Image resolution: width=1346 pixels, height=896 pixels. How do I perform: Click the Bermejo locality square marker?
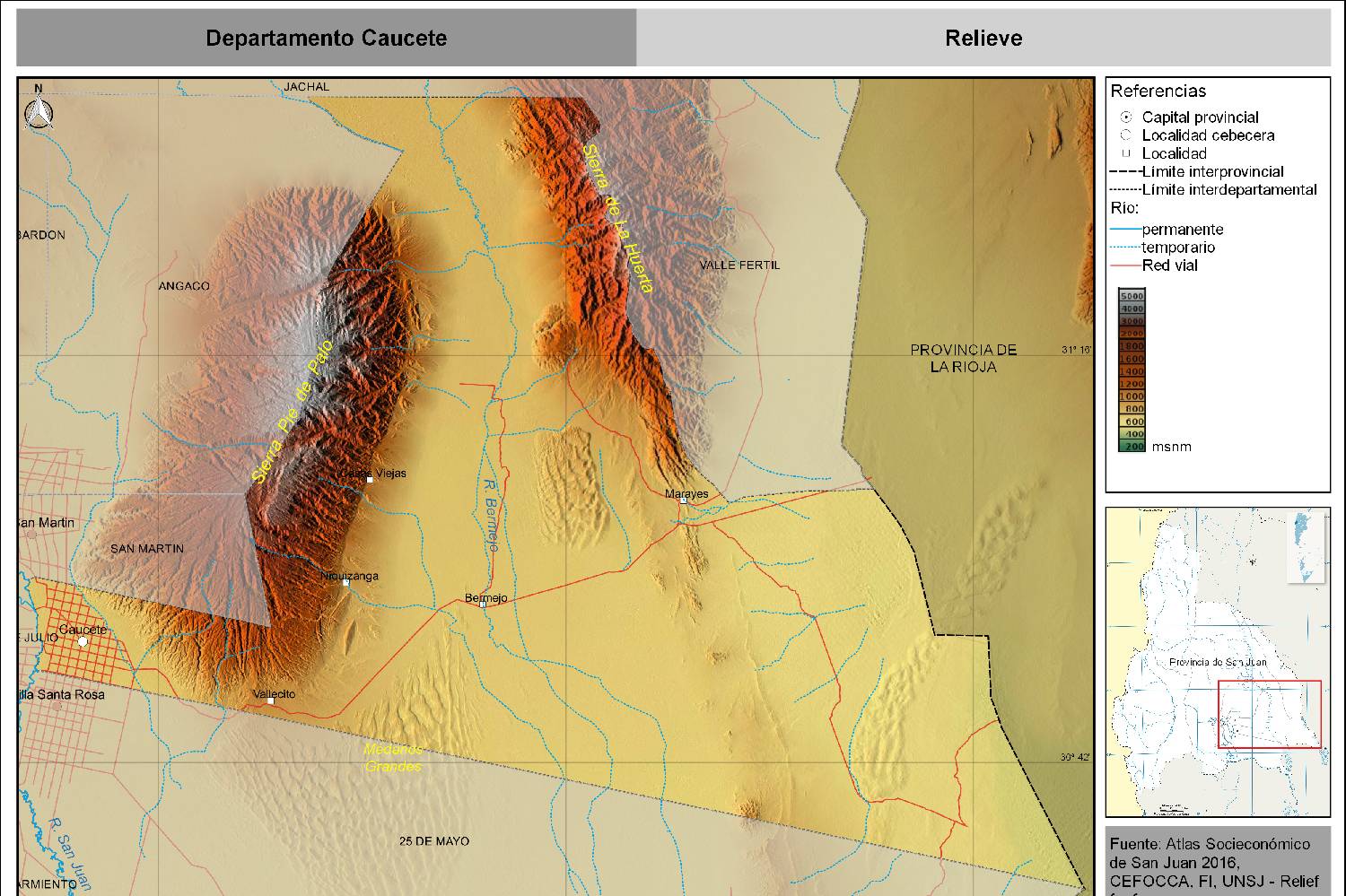click(483, 605)
